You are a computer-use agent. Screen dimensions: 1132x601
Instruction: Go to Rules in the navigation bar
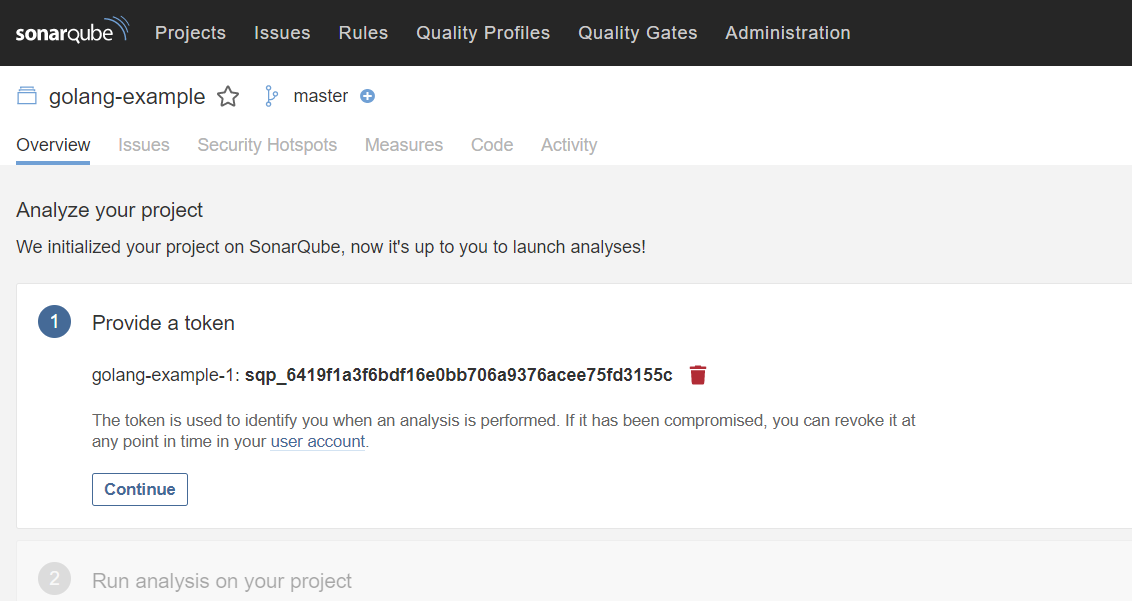[x=363, y=33]
